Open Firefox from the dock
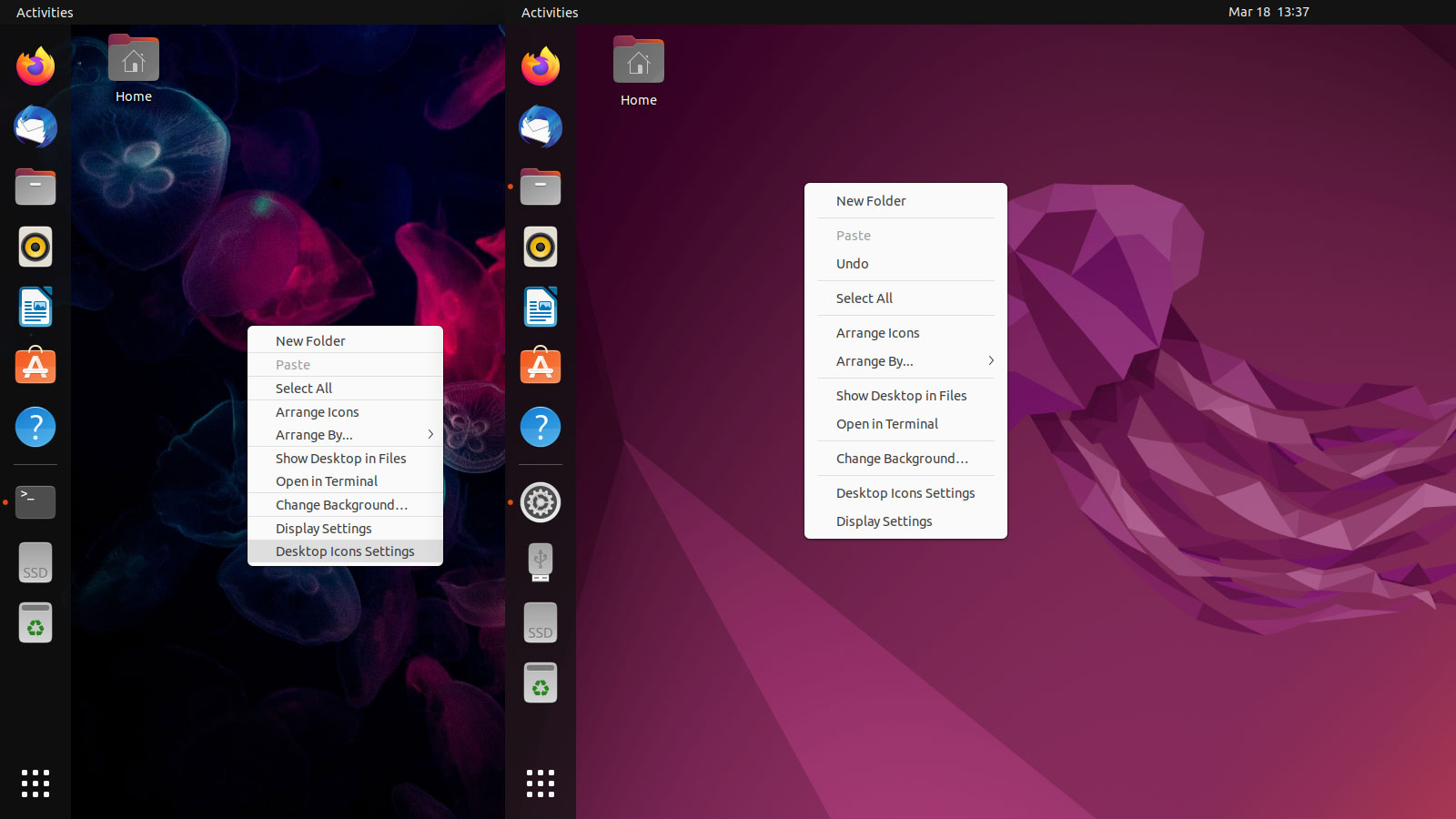The height and width of the screenshot is (819, 1456). pyautogui.click(x=35, y=66)
